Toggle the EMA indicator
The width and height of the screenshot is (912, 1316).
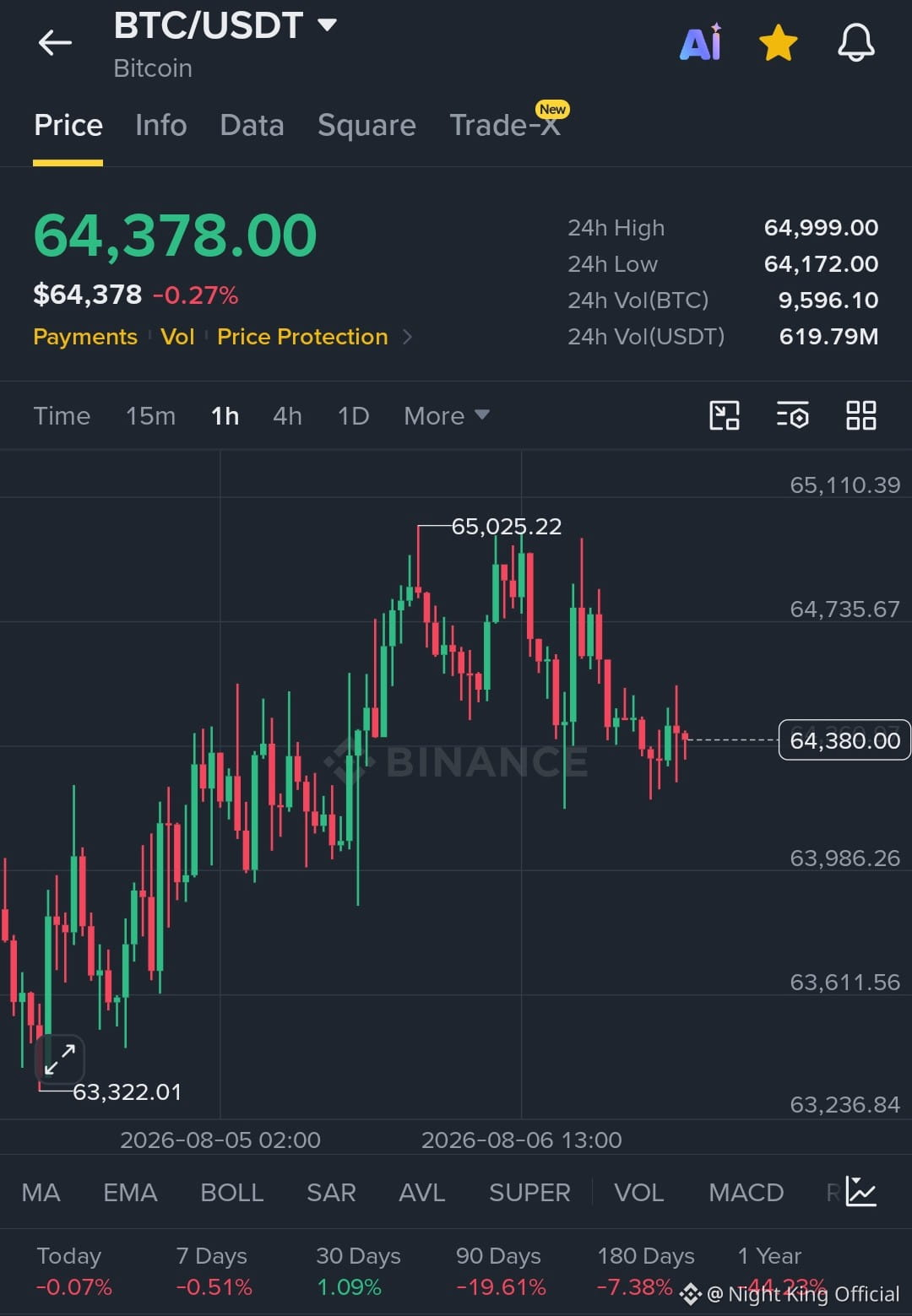130,1192
